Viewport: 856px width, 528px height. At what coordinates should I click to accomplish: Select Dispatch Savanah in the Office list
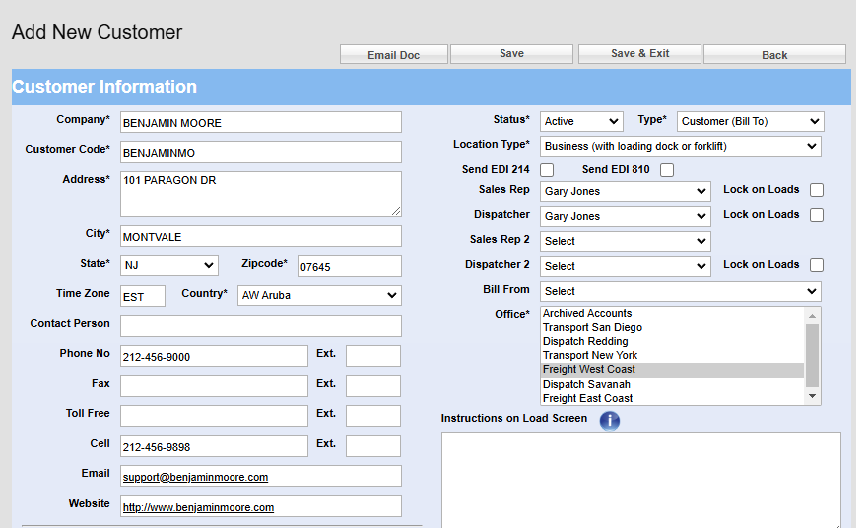[x=673, y=384]
